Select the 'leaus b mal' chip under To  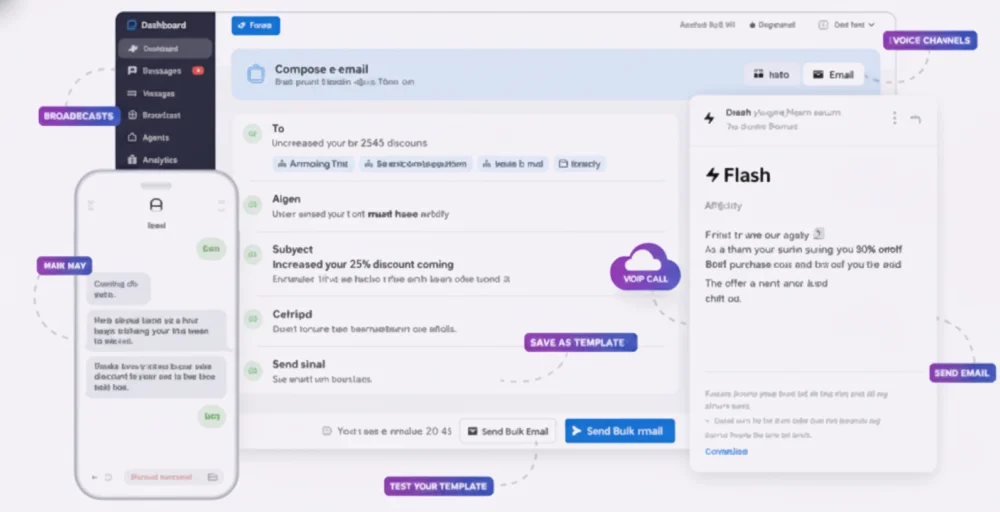(513, 164)
